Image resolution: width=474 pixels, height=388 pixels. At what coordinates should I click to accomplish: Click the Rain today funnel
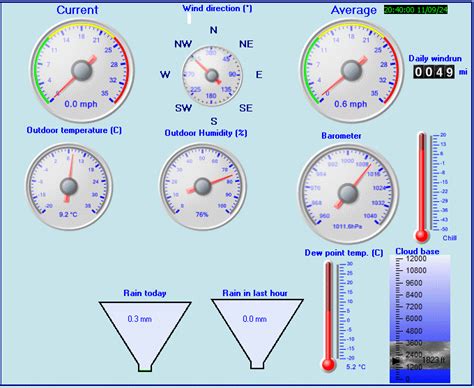pos(145,336)
